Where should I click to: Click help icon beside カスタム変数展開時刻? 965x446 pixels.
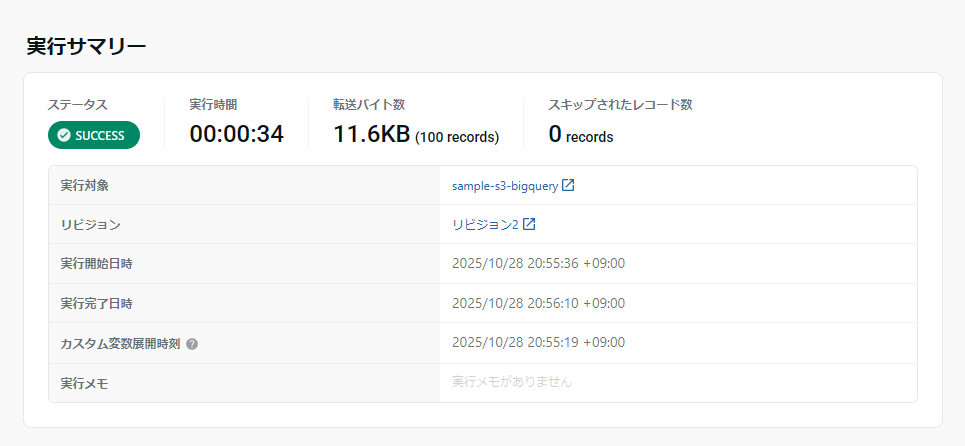coord(192,343)
